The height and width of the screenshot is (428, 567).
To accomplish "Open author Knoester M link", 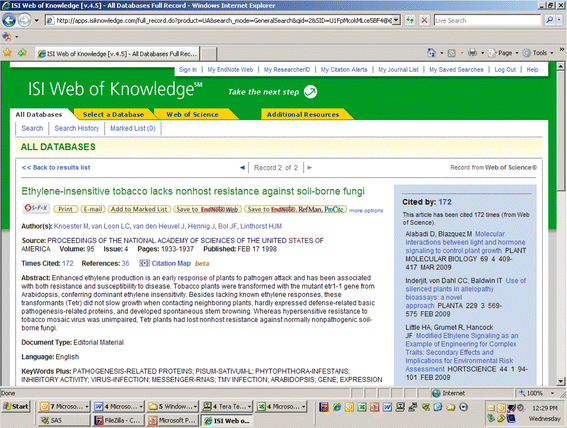I will click(x=71, y=226).
